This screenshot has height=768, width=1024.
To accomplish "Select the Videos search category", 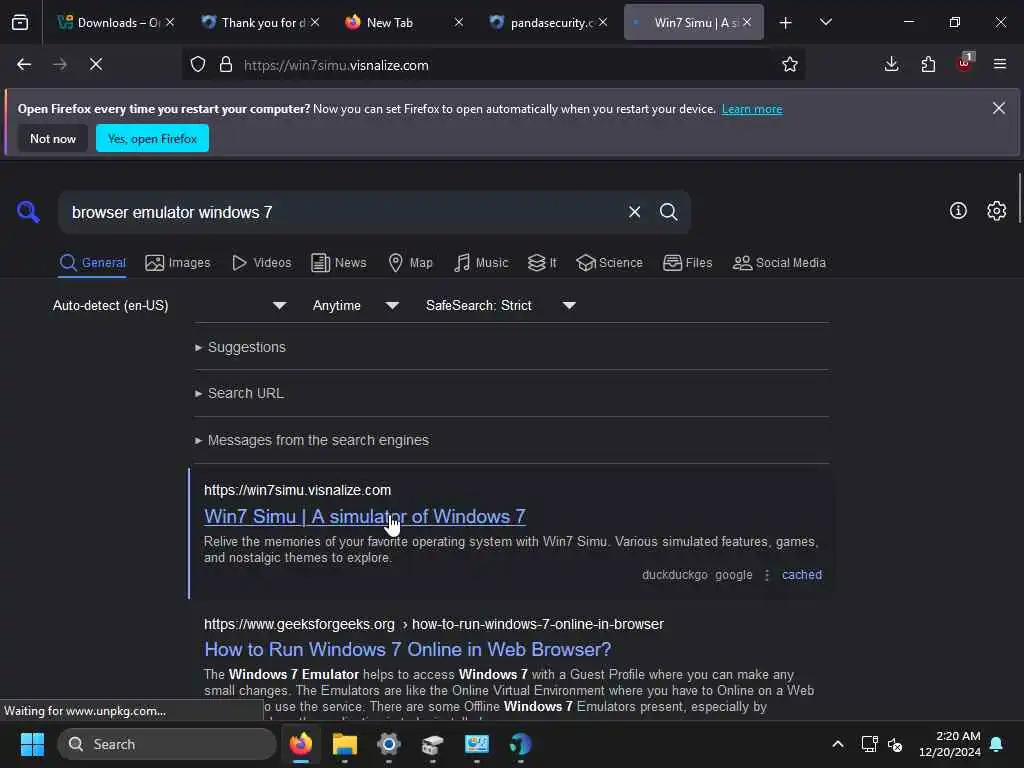I will coord(262,263).
